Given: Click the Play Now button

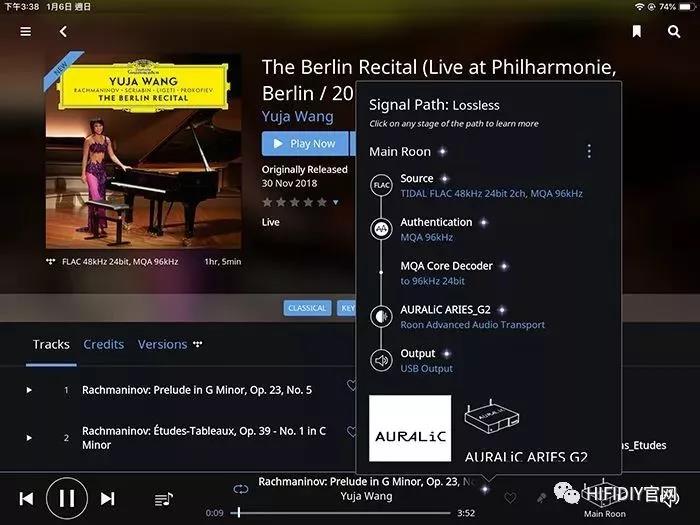Looking at the screenshot, I should click(305, 144).
